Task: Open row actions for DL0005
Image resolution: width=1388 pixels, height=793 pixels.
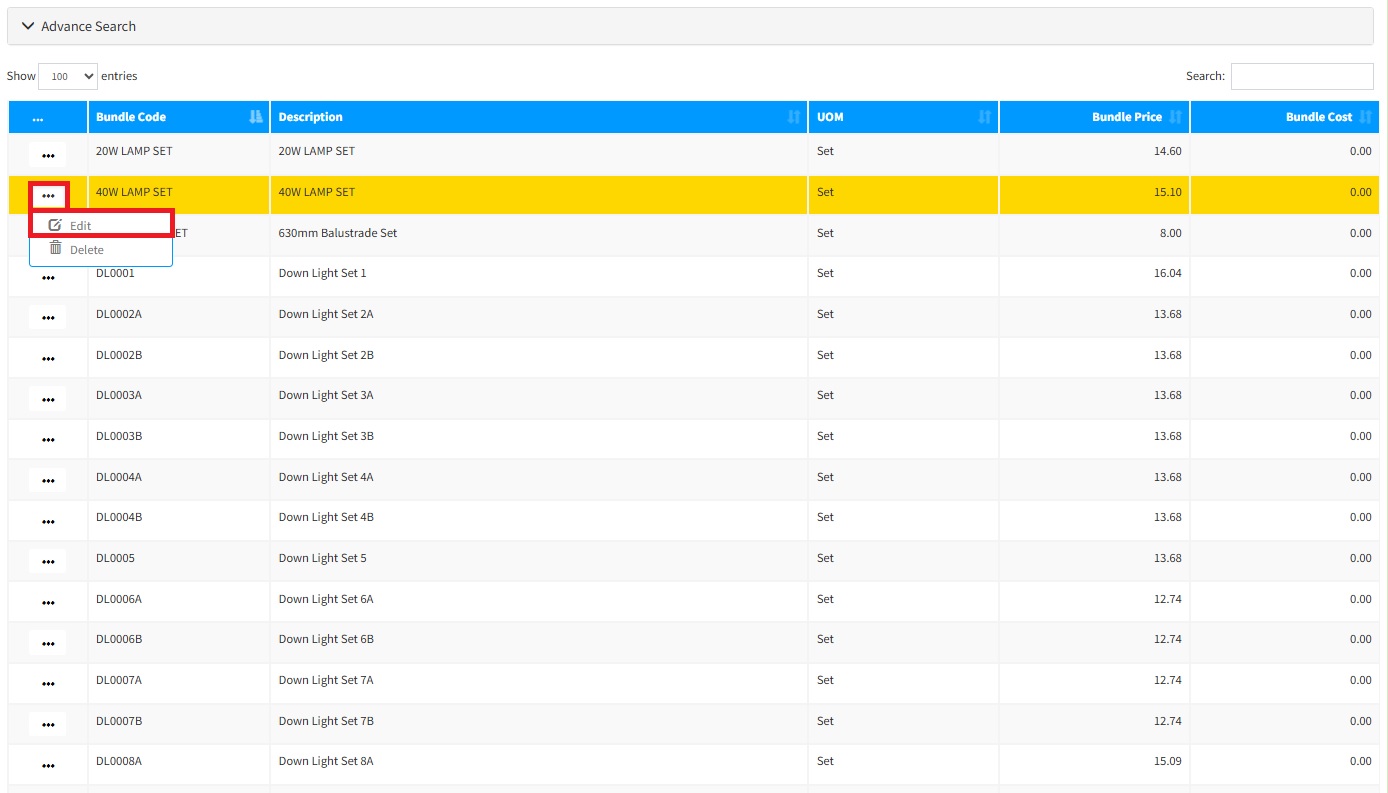Action: [48, 562]
